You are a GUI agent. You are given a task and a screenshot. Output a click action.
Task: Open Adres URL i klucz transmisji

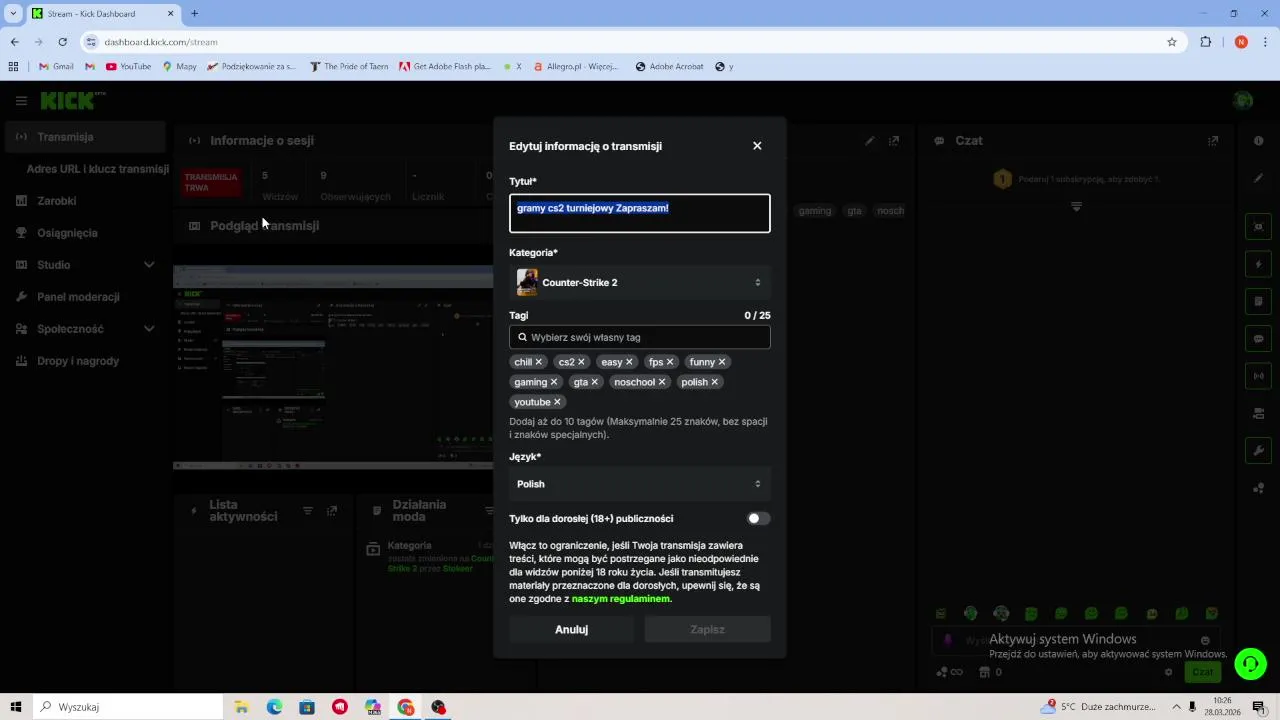click(x=97, y=169)
